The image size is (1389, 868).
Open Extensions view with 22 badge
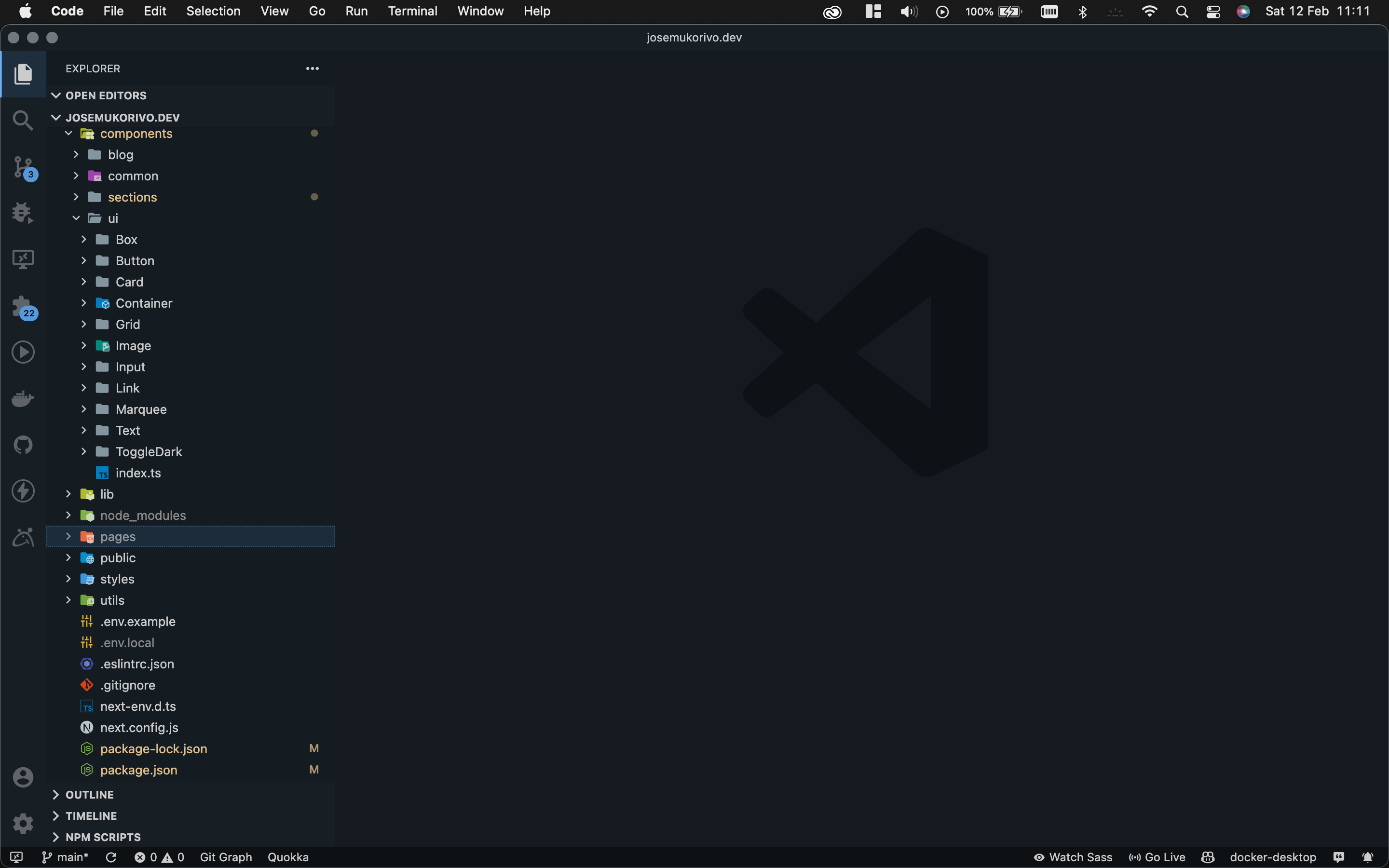click(x=23, y=307)
